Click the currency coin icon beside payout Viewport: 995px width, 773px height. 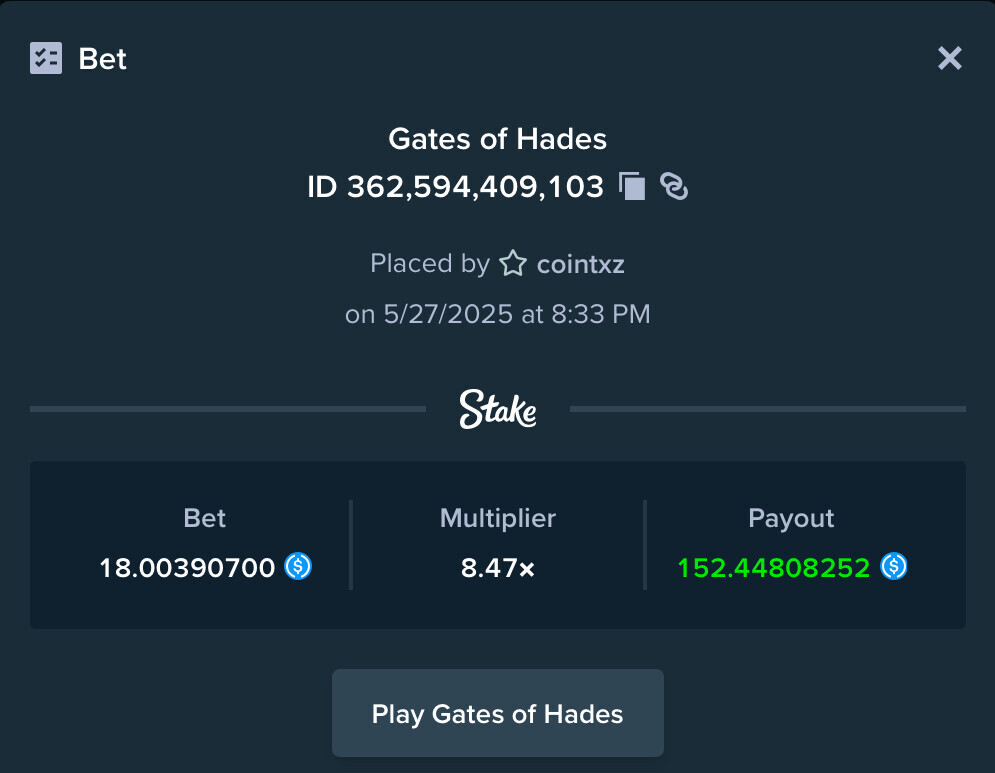click(893, 566)
